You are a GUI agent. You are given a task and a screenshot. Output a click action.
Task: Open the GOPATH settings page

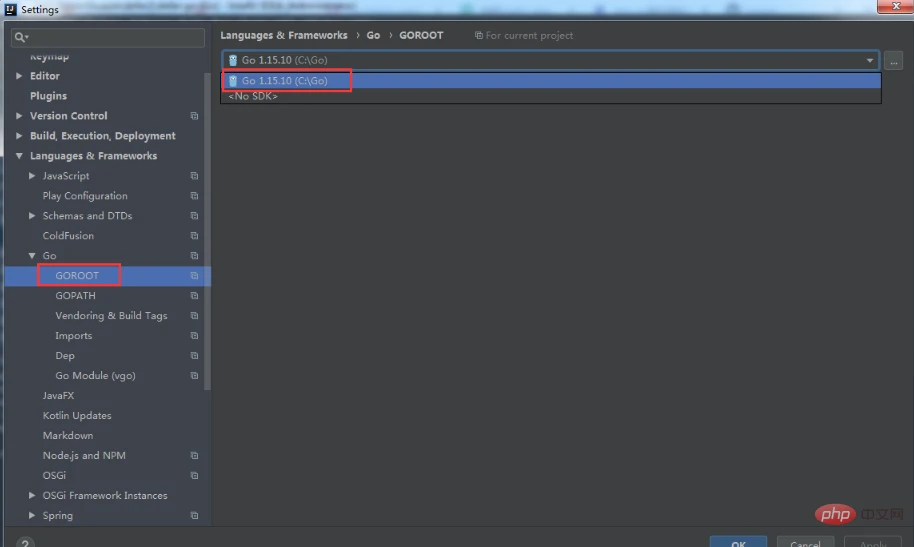pyautogui.click(x=75, y=296)
